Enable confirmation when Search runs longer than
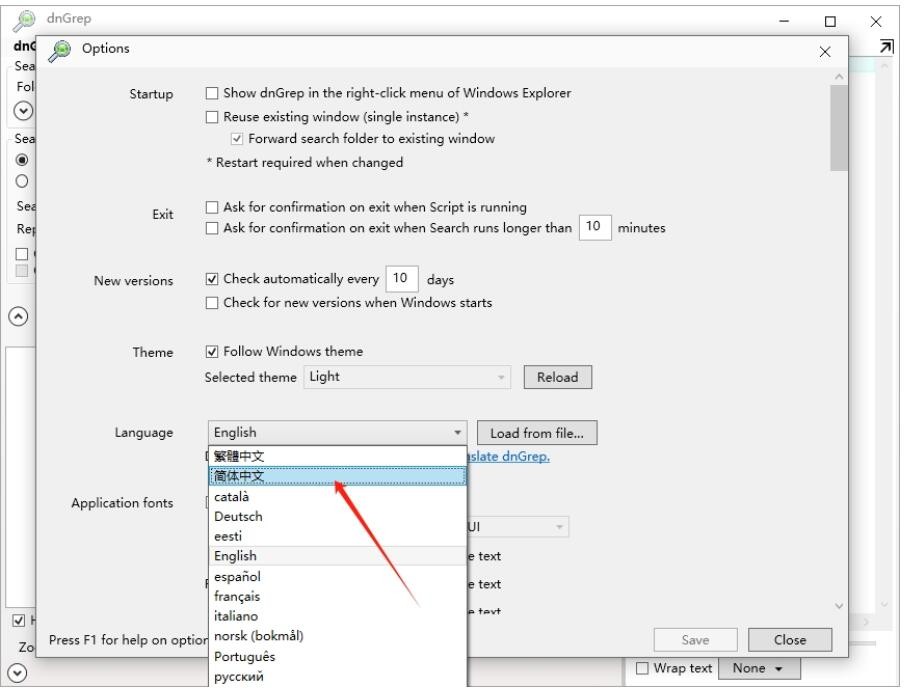Screen dimensions: 904x691 point(212,228)
